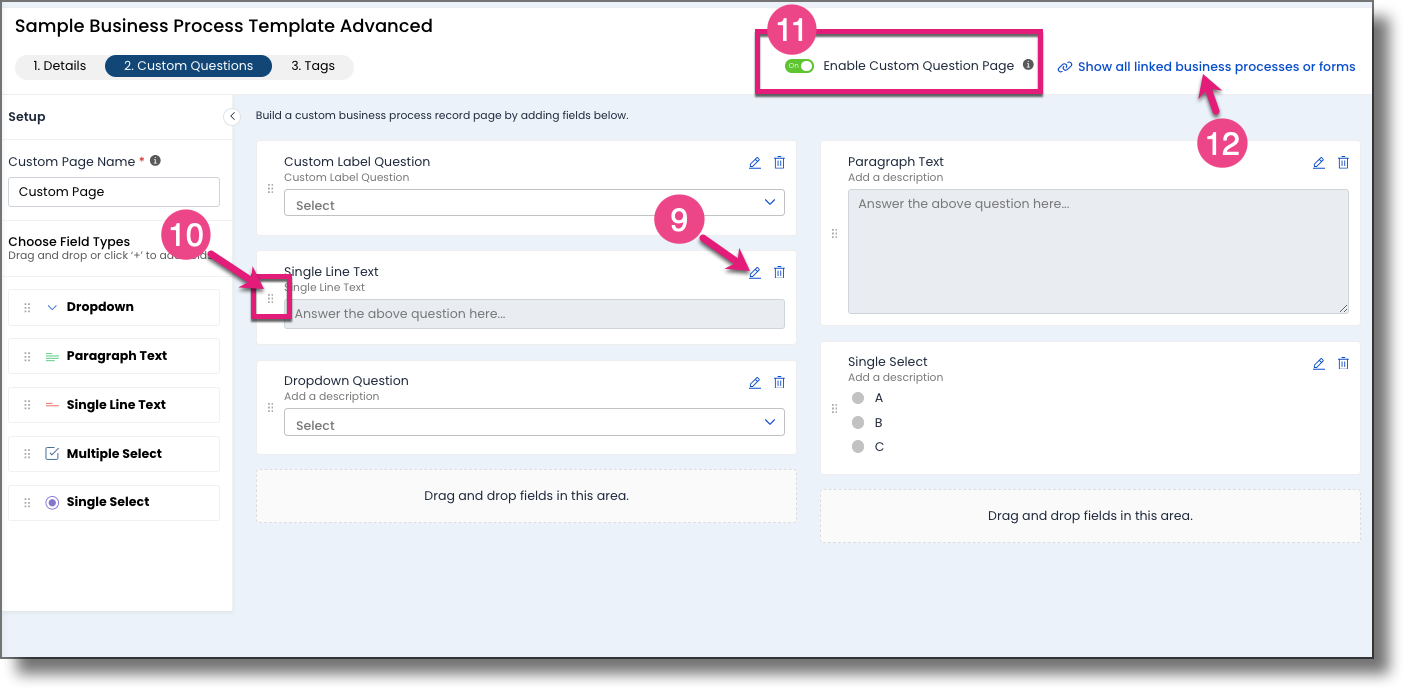Click drag handle of Single Select field type
The height and width of the screenshot is (690, 1405).
28,502
